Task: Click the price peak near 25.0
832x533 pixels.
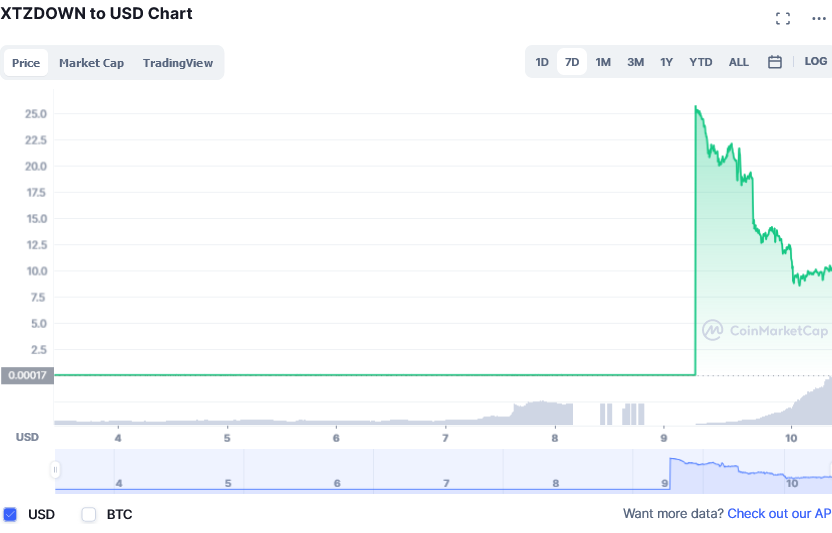Action: (696, 107)
